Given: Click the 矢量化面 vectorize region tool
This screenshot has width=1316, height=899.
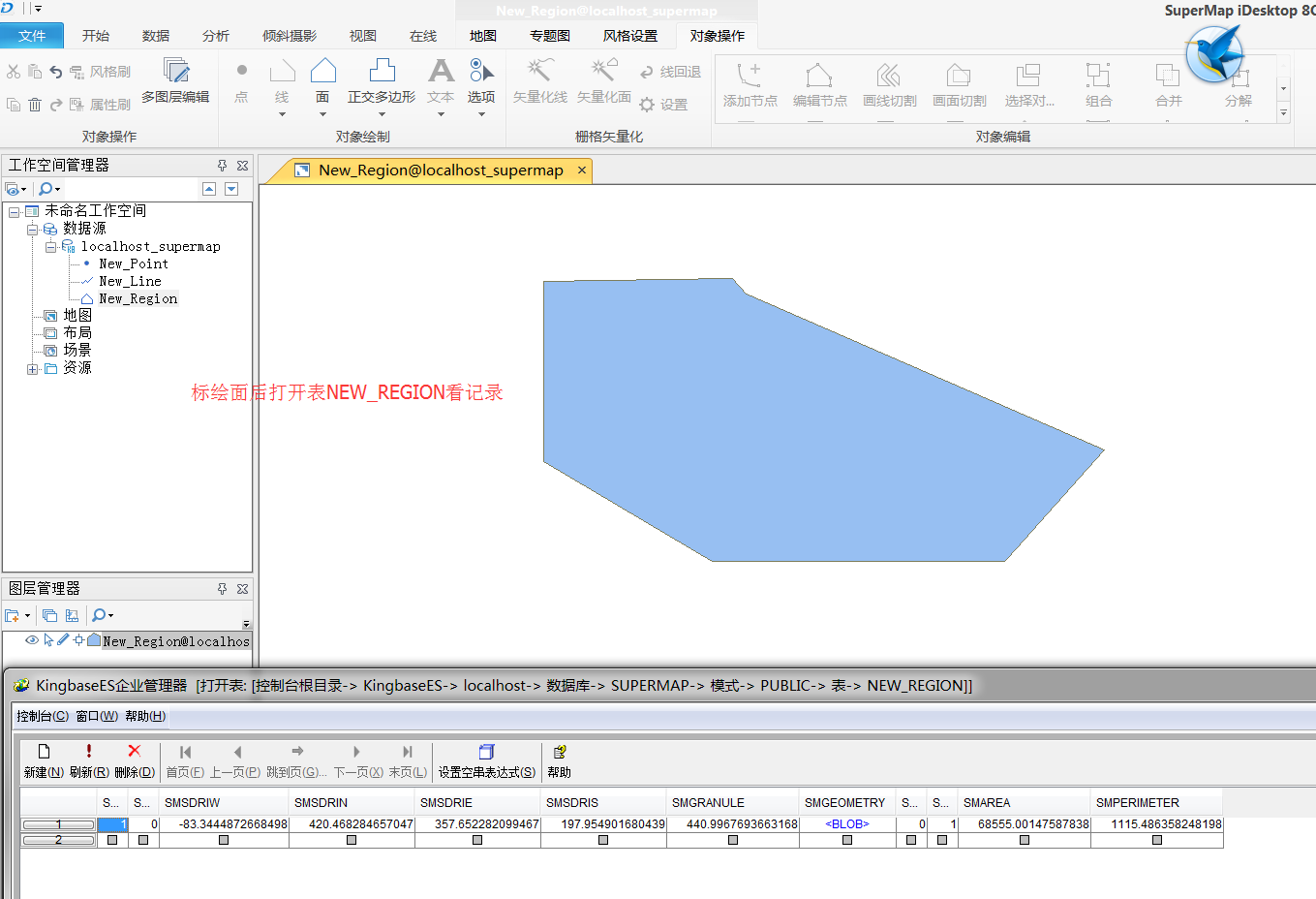Looking at the screenshot, I should pyautogui.click(x=604, y=80).
